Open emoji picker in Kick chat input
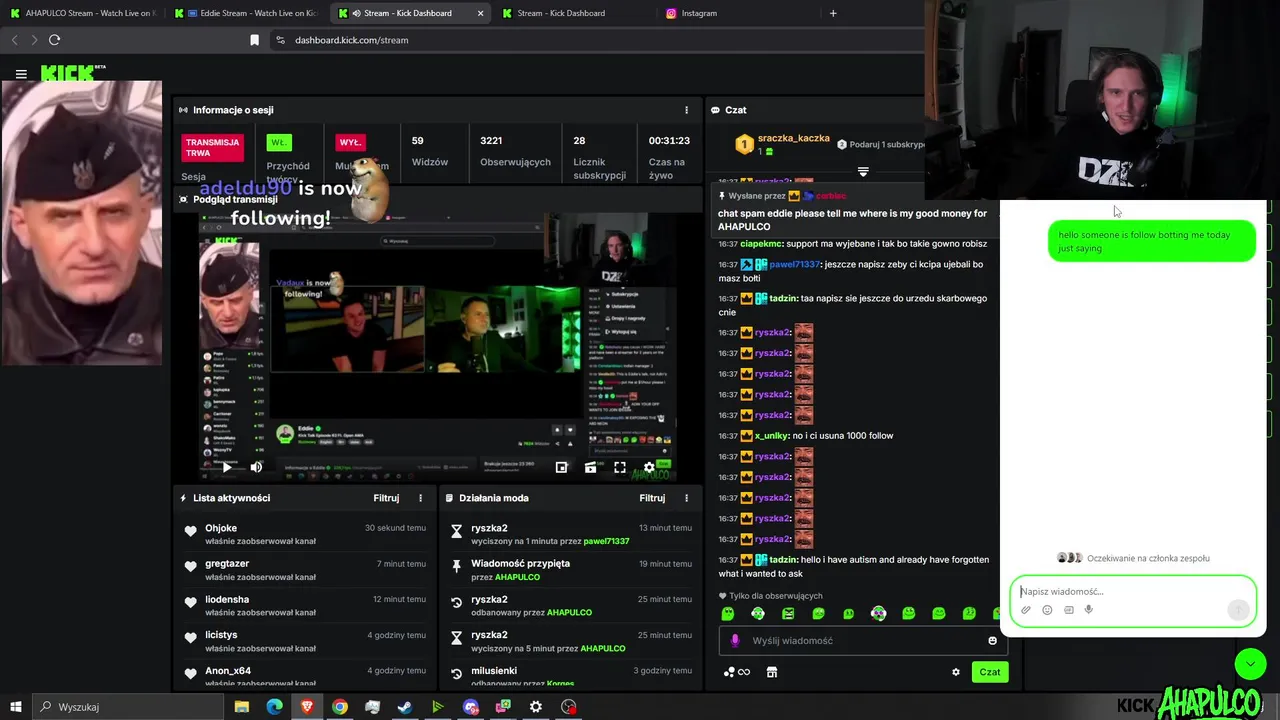The width and height of the screenshot is (1280, 720). 992,641
